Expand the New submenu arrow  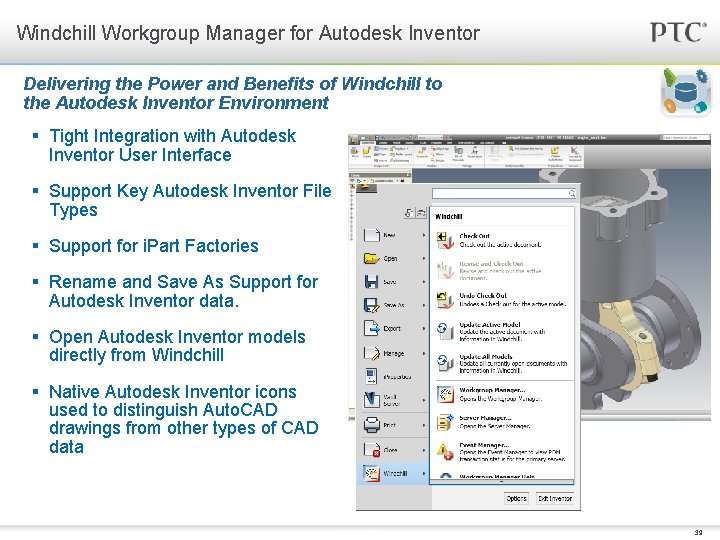[424, 235]
